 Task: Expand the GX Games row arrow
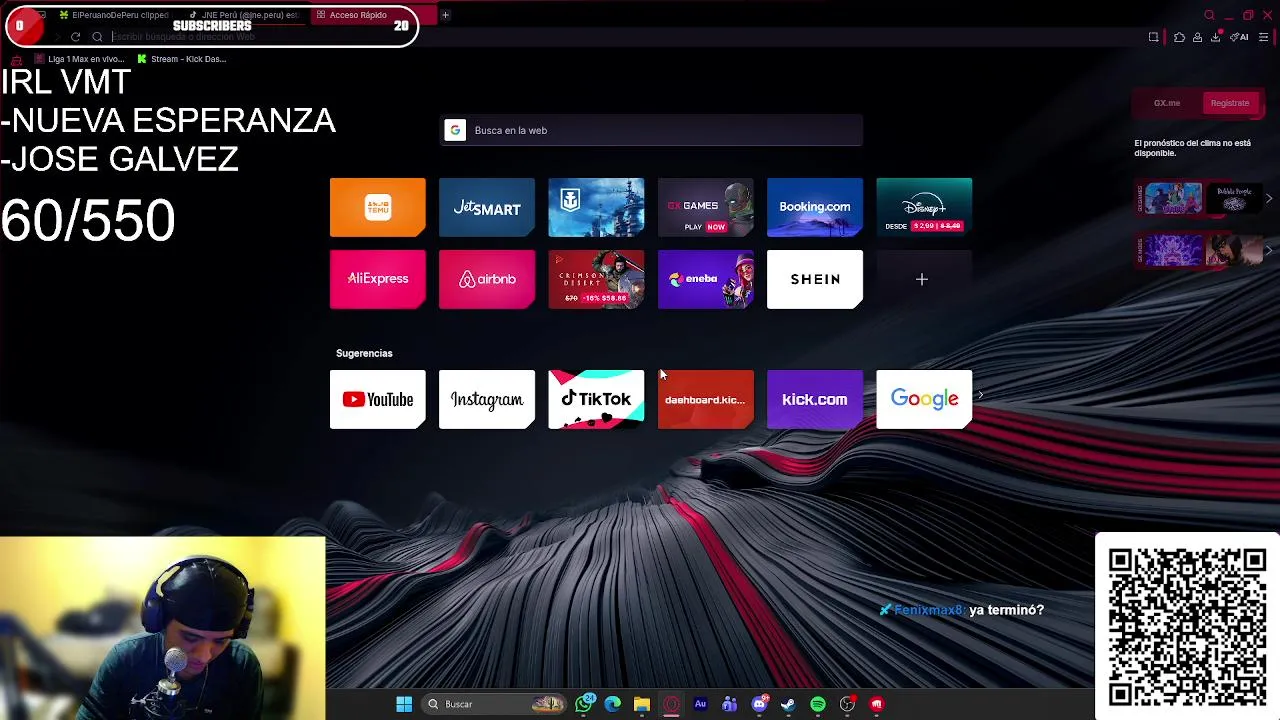click(x=1269, y=199)
